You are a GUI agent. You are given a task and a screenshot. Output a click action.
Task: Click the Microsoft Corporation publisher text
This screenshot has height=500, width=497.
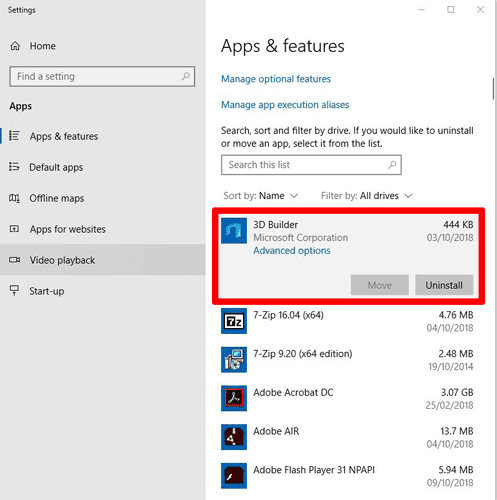[301, 238]
